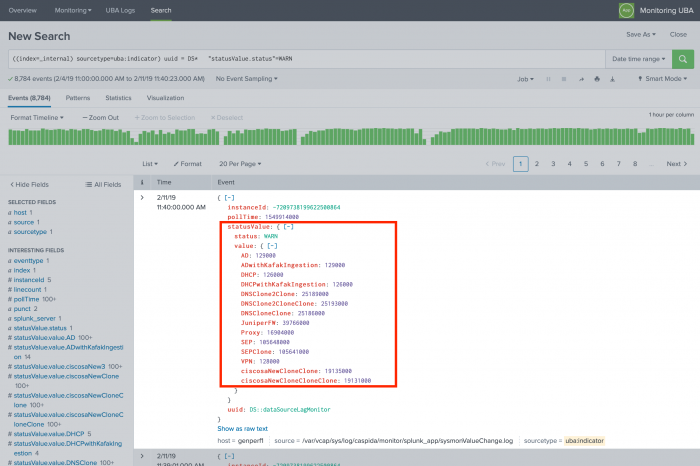Screen dimensions: 700x466
Task: Select the Search nav item
Action: point(161,10)
